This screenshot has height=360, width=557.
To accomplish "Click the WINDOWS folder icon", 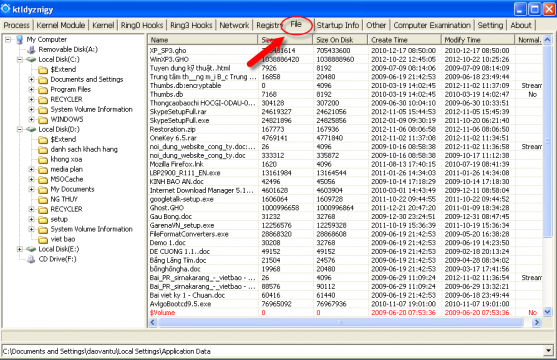I will (43, 119).
